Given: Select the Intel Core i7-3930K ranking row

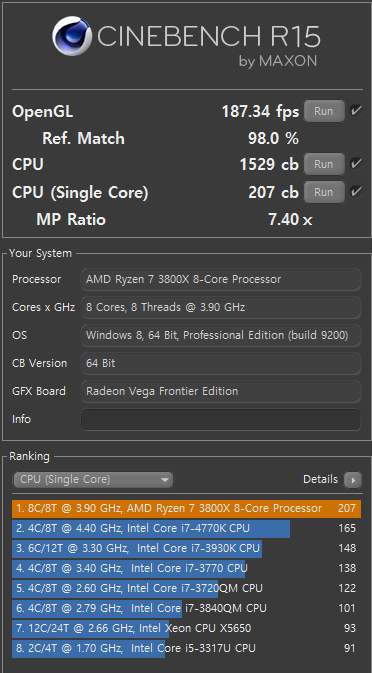Looking at the screenshot, I should (186, 549).
